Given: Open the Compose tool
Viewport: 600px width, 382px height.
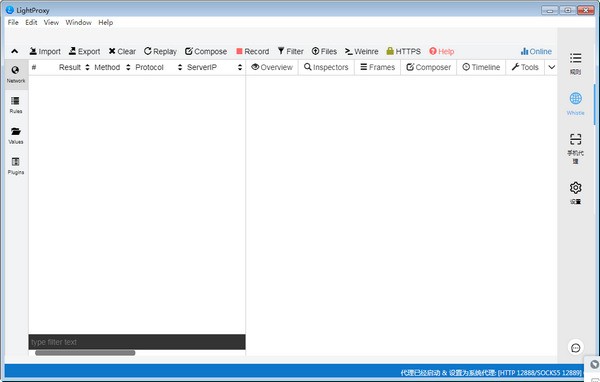Looking at the screenshot, I should point(206,51).
